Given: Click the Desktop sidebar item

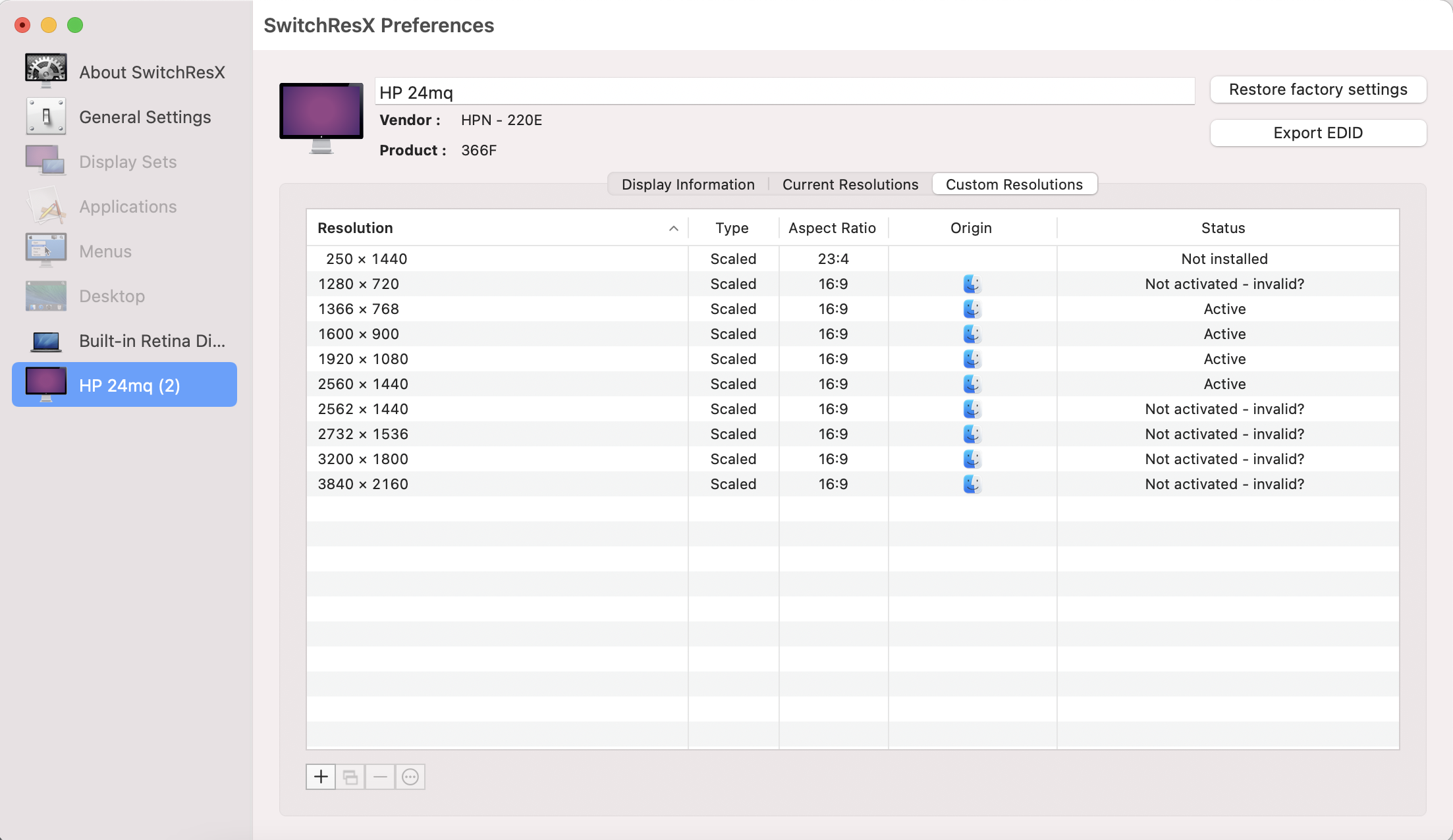Looking at the screenshot, I should click(x=112, y=296).
